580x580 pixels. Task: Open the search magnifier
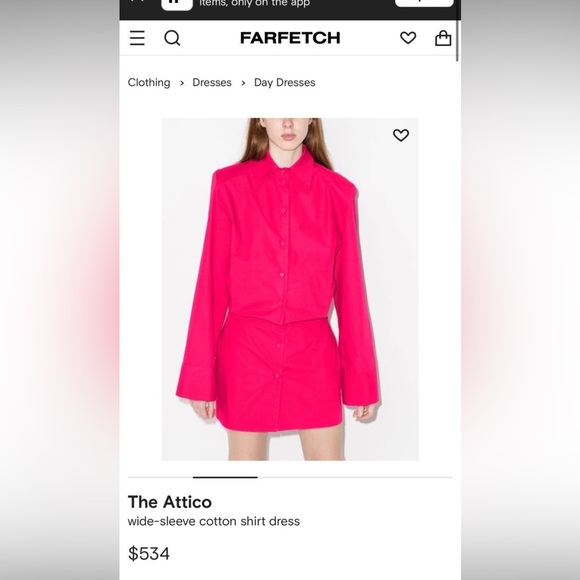(x=172, y=38)
